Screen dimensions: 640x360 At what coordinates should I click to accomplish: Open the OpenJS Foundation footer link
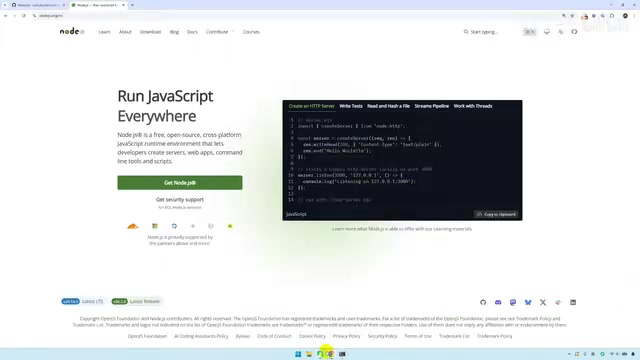coord(147,336)
